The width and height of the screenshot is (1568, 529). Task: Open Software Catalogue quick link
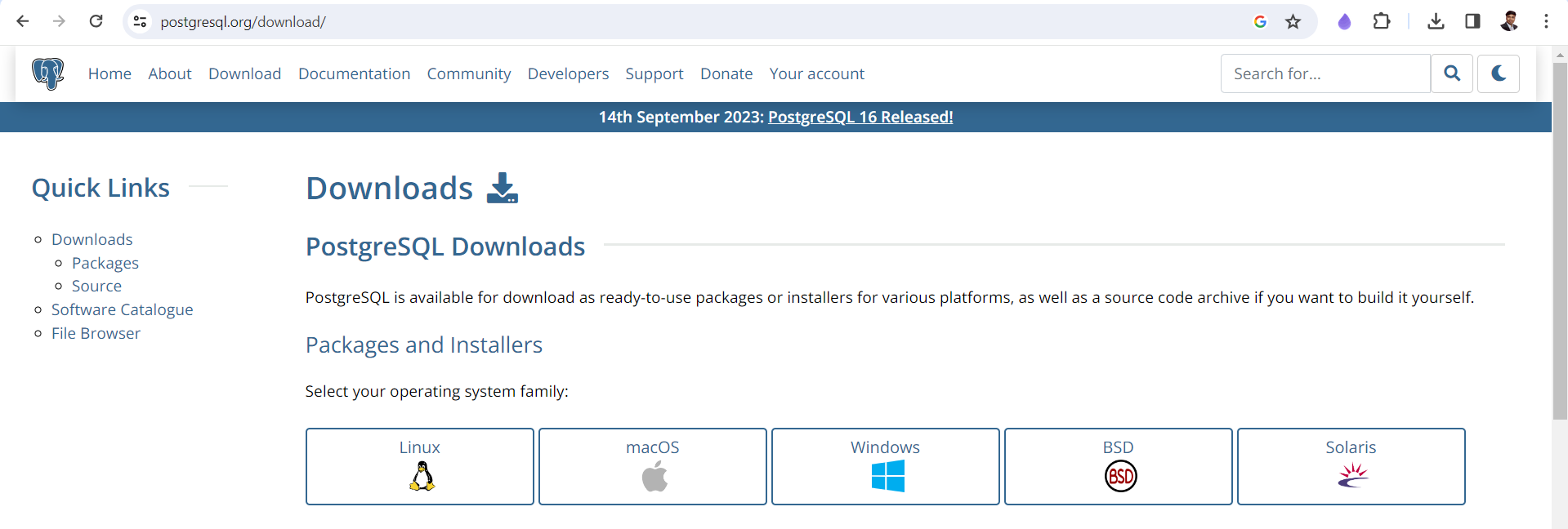[x=122, y=309]
